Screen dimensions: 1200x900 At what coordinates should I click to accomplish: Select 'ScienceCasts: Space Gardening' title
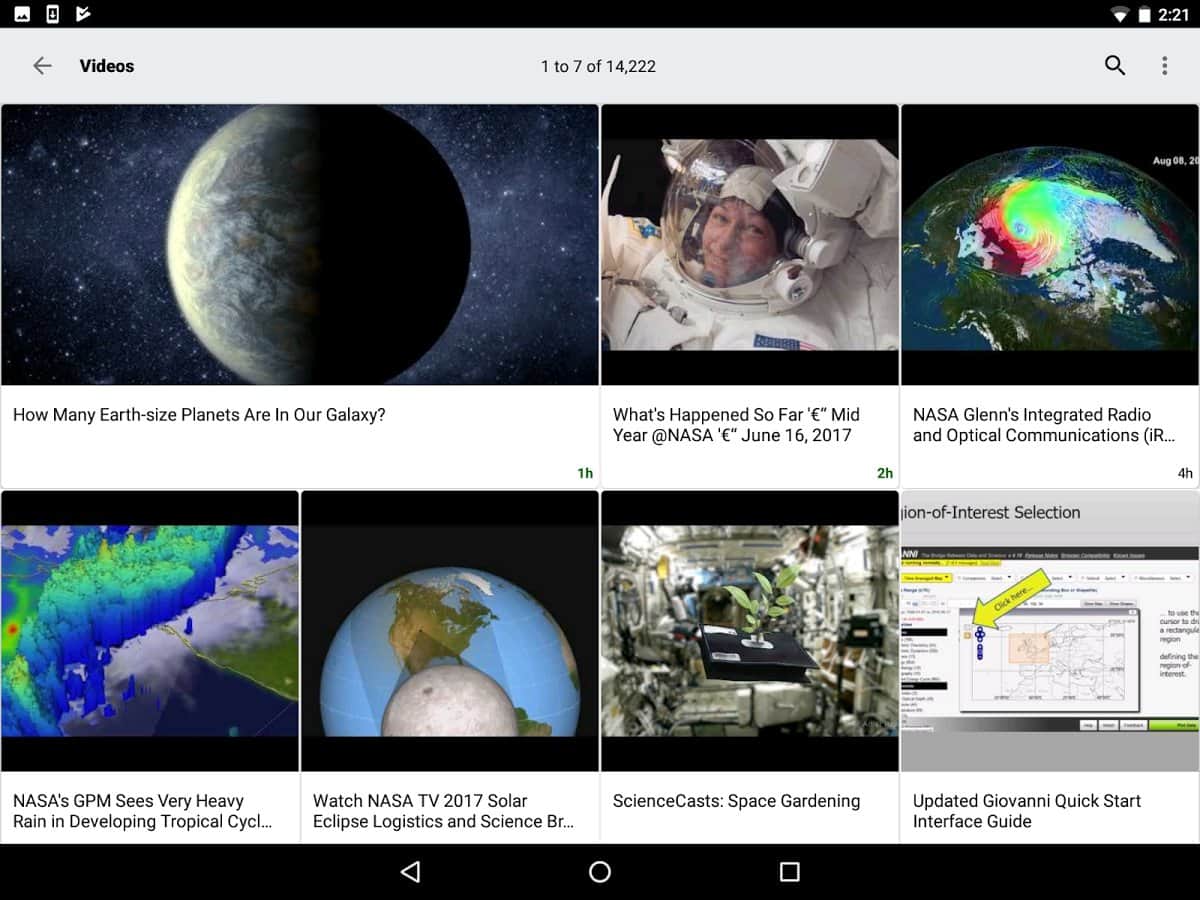point(736,801)
